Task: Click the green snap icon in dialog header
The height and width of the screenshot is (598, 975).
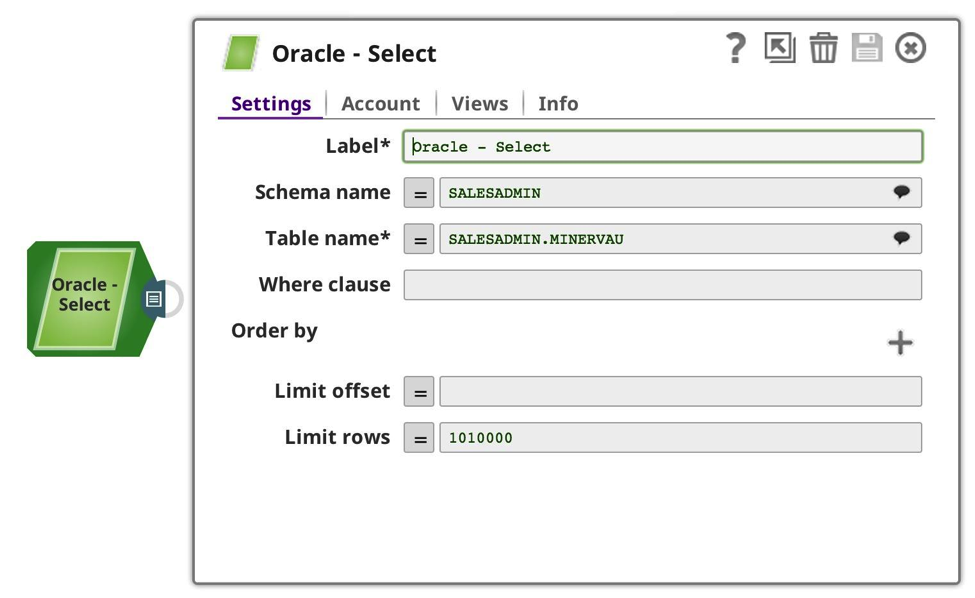Action: point(241,53)
